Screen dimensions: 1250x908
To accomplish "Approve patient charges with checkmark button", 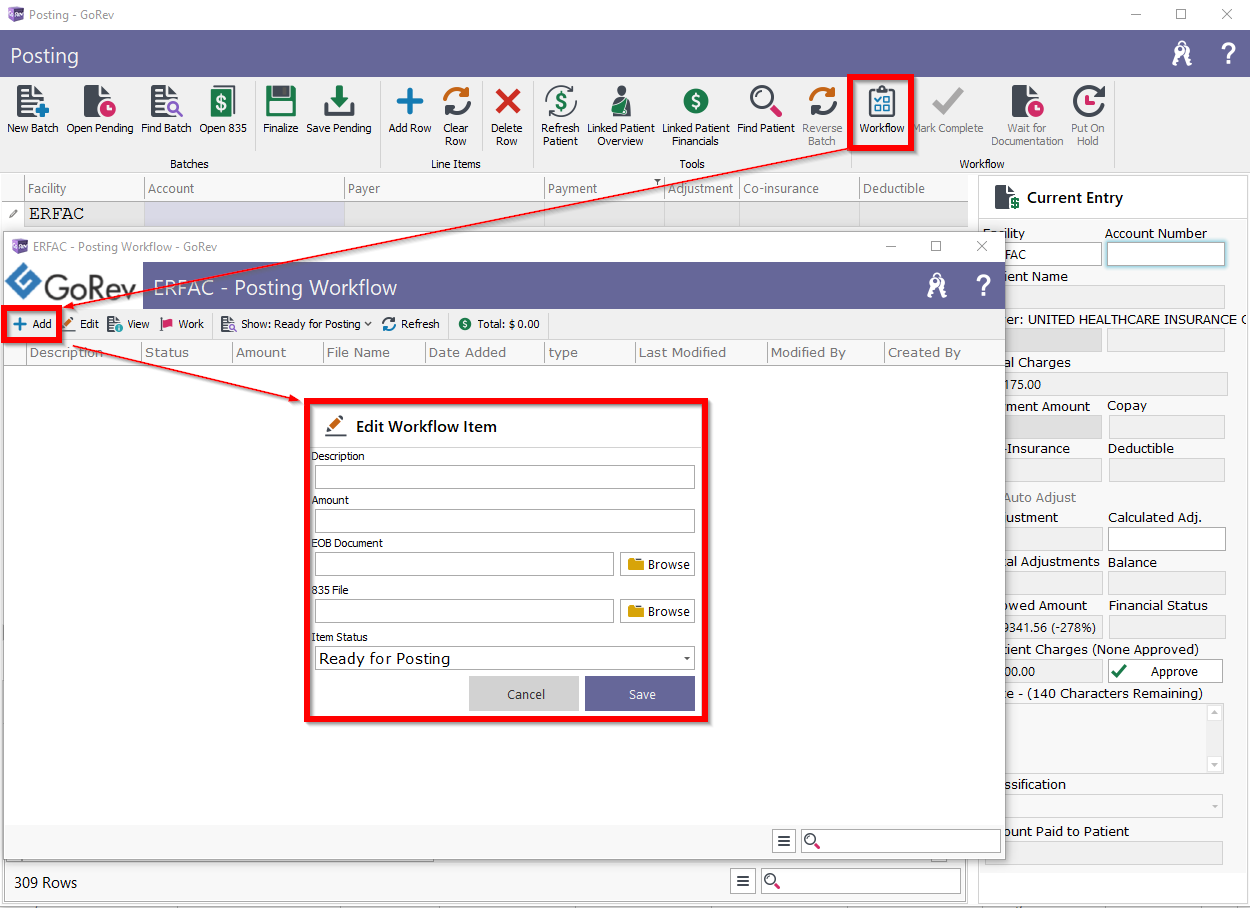I will 1165,672.
